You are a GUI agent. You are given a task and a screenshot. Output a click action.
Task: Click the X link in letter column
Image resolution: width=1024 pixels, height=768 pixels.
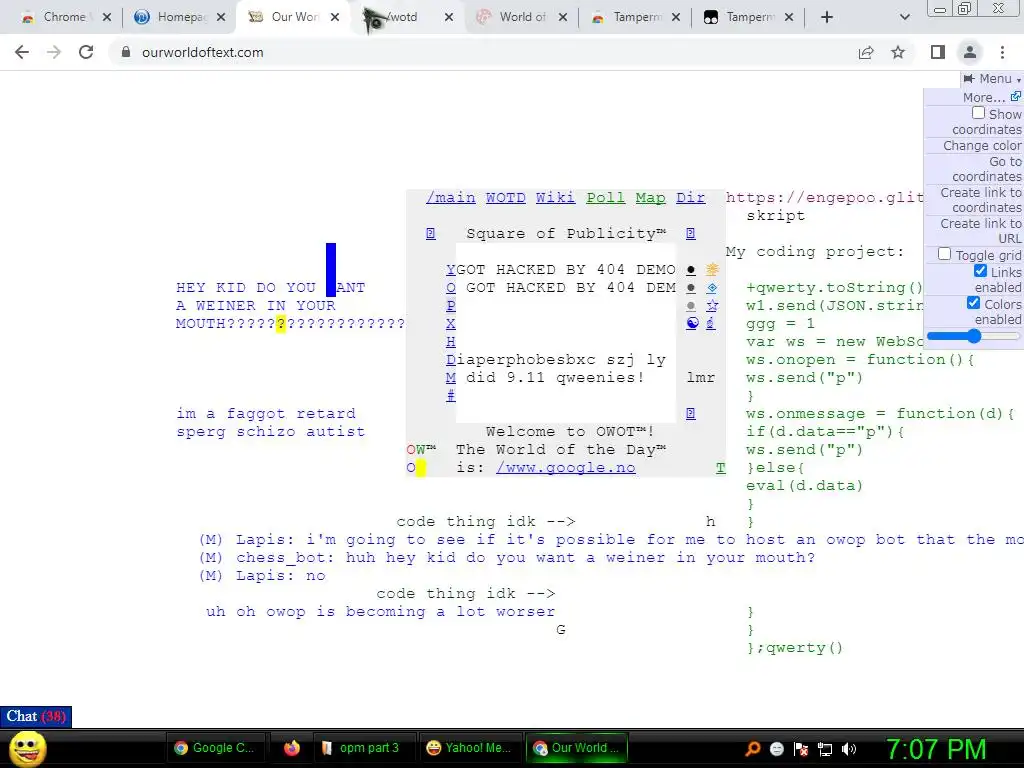tap(451, 324)
